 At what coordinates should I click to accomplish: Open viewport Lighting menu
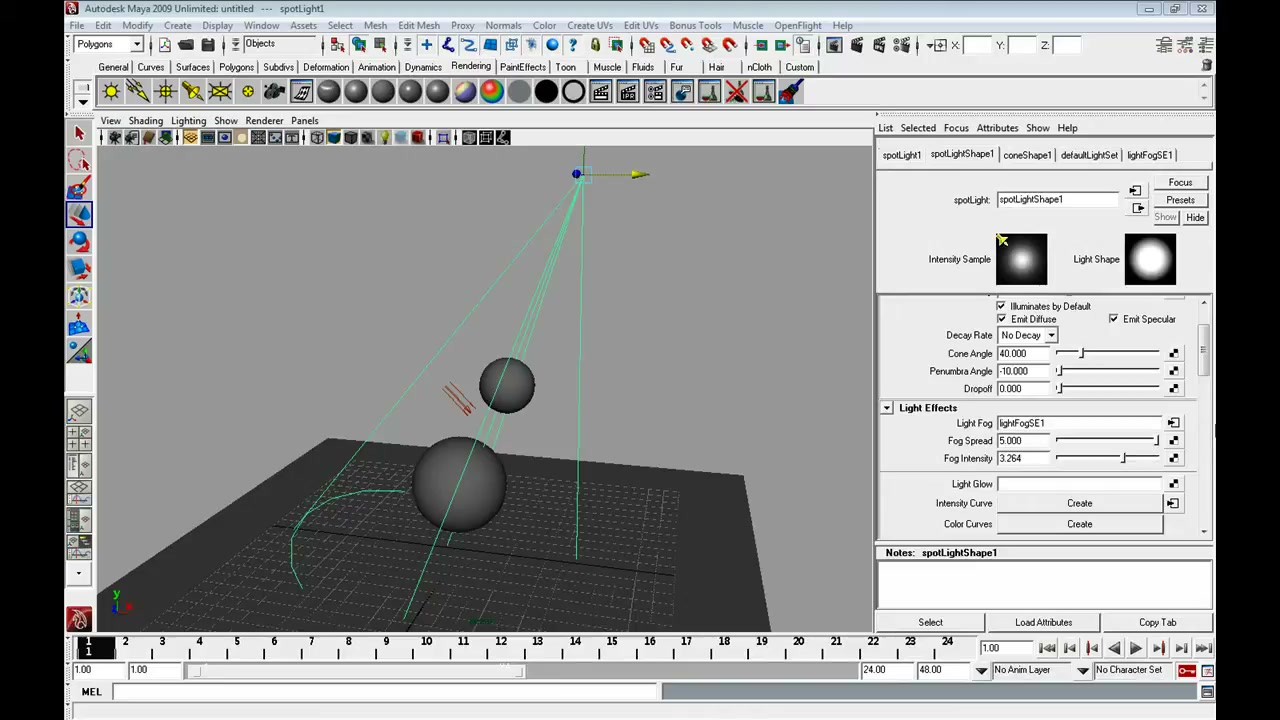tap(188, 121)
